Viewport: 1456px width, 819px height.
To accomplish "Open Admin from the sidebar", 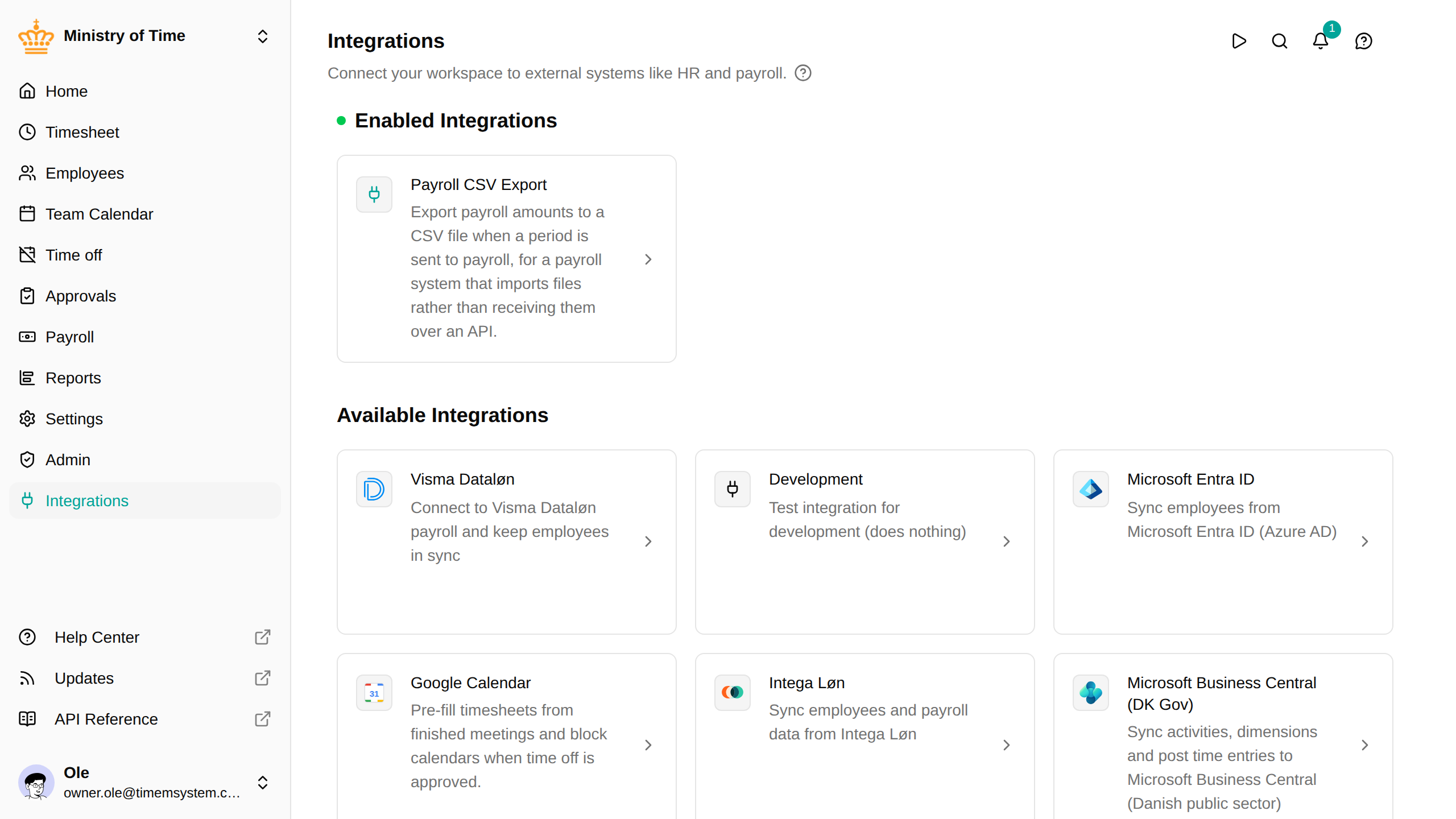I will tap(145, 460).
